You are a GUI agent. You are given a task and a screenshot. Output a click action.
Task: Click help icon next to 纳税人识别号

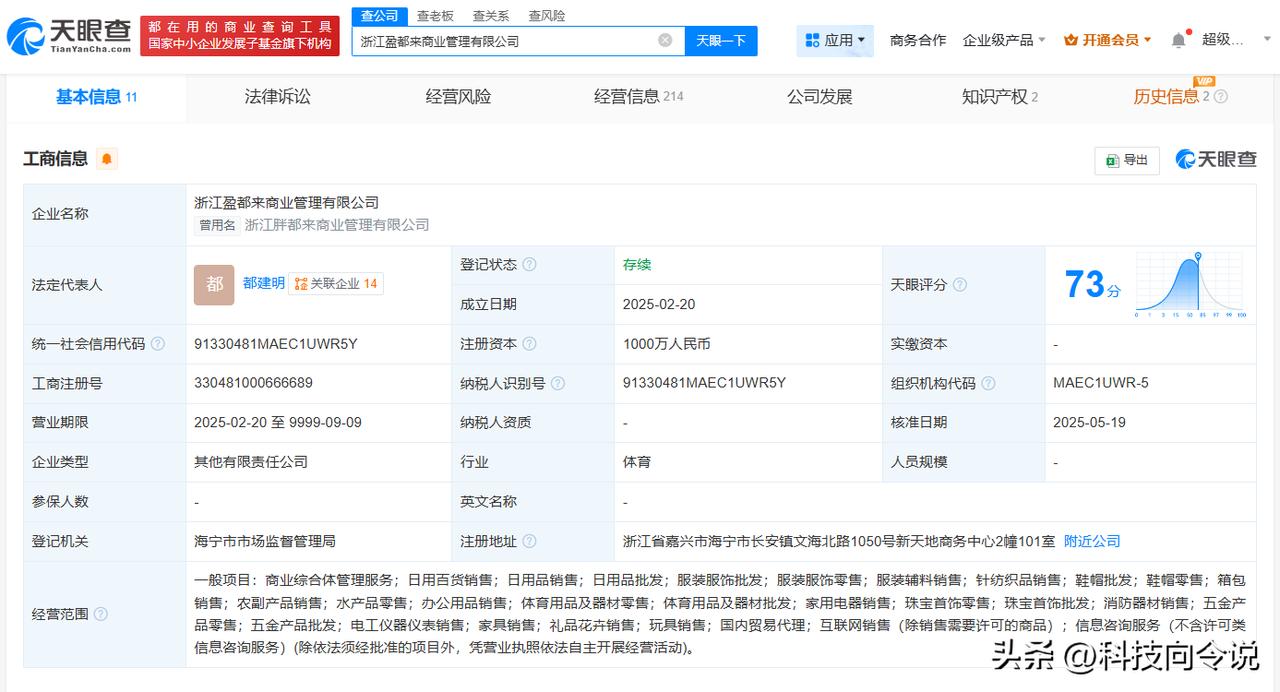click(558, 383)
